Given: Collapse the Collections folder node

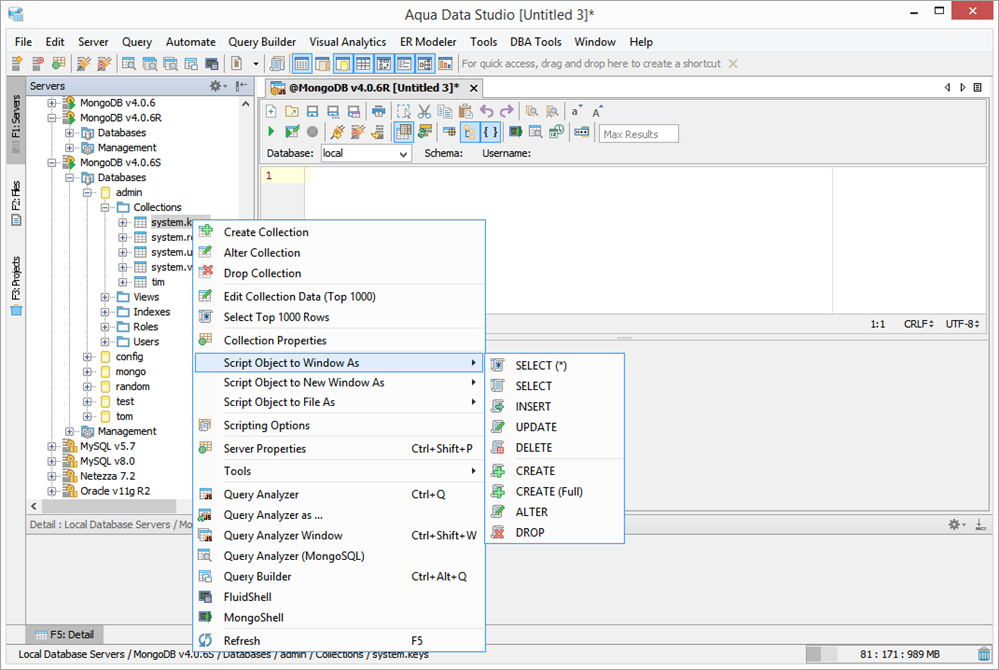Looking at the screenshot, I should click(x=105, y=208).
